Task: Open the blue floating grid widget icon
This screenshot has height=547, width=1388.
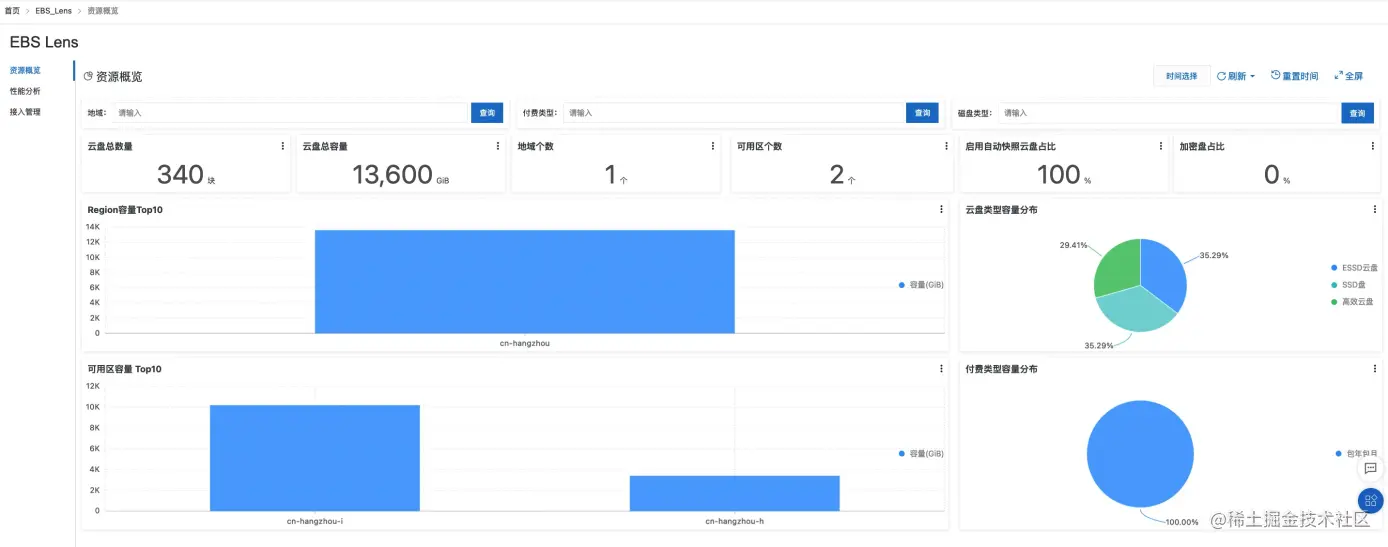Action: coord(1371,501)
